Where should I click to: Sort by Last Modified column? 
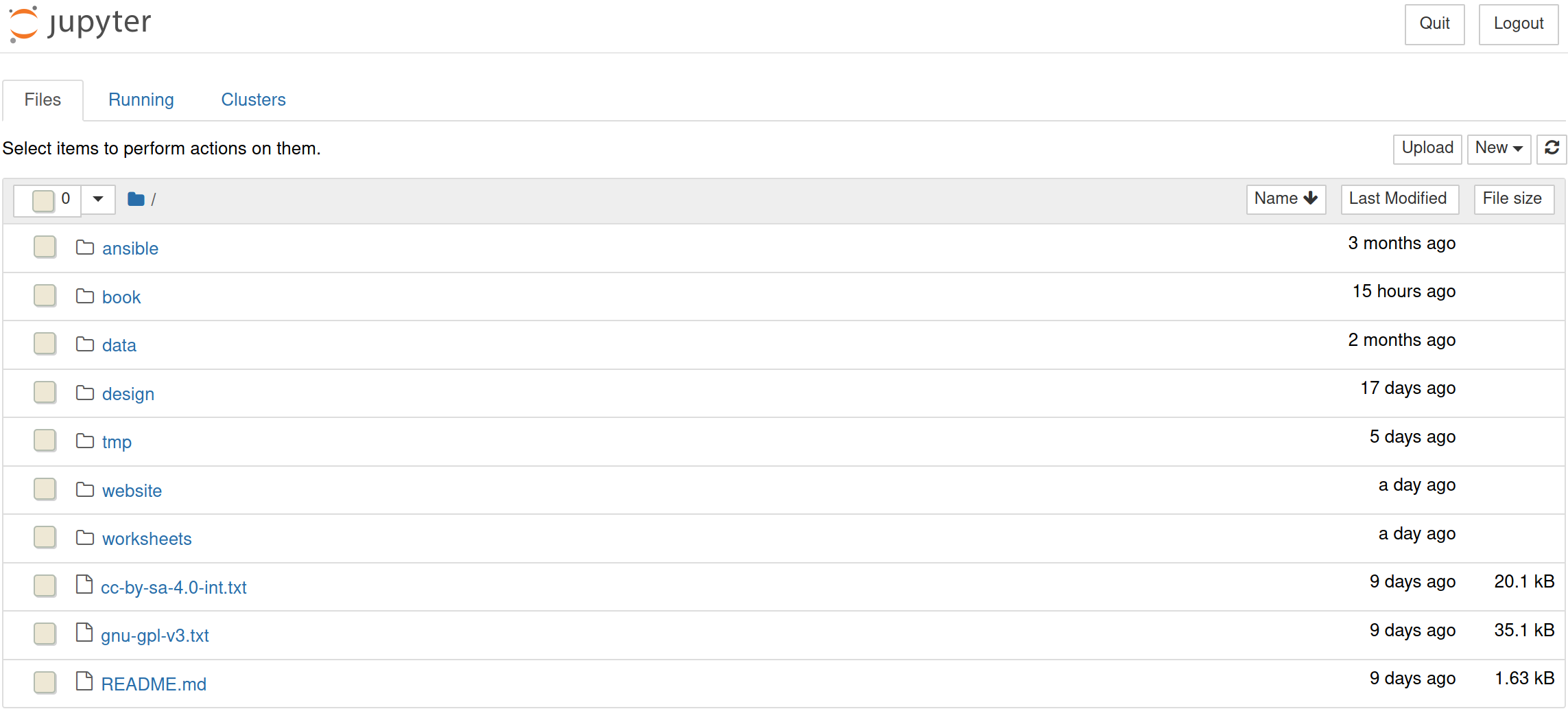[1399, 198]
